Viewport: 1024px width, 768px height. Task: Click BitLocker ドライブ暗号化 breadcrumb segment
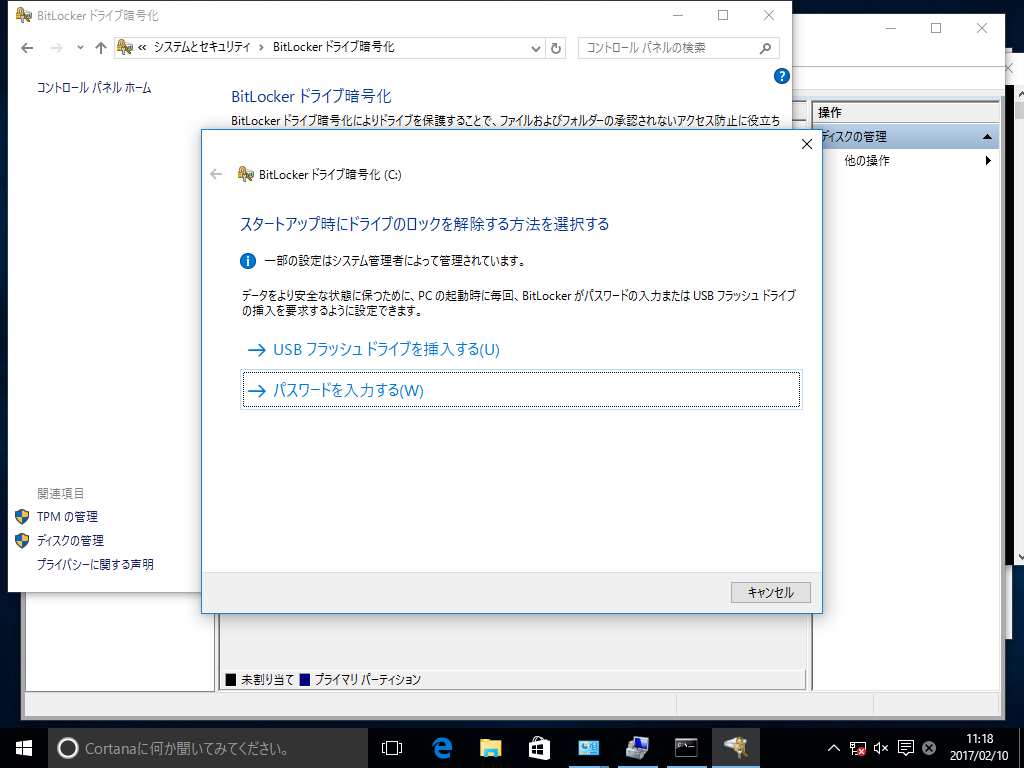[334, 47]
